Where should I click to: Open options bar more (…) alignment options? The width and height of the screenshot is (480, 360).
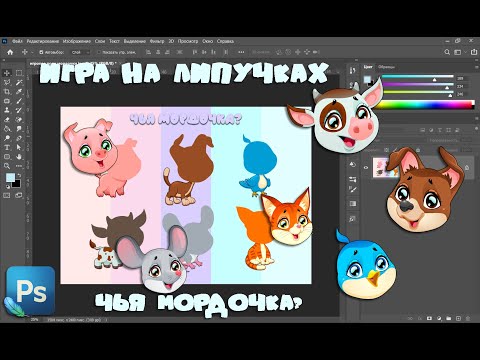pyautogui.click(x=241, y=52)
